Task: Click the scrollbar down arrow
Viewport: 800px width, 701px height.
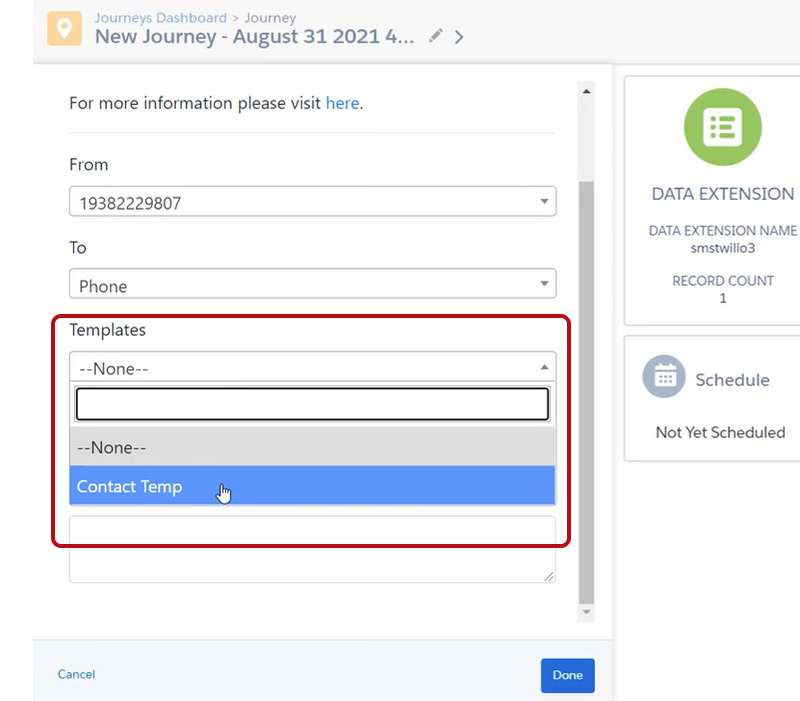Action: [586, 612]
